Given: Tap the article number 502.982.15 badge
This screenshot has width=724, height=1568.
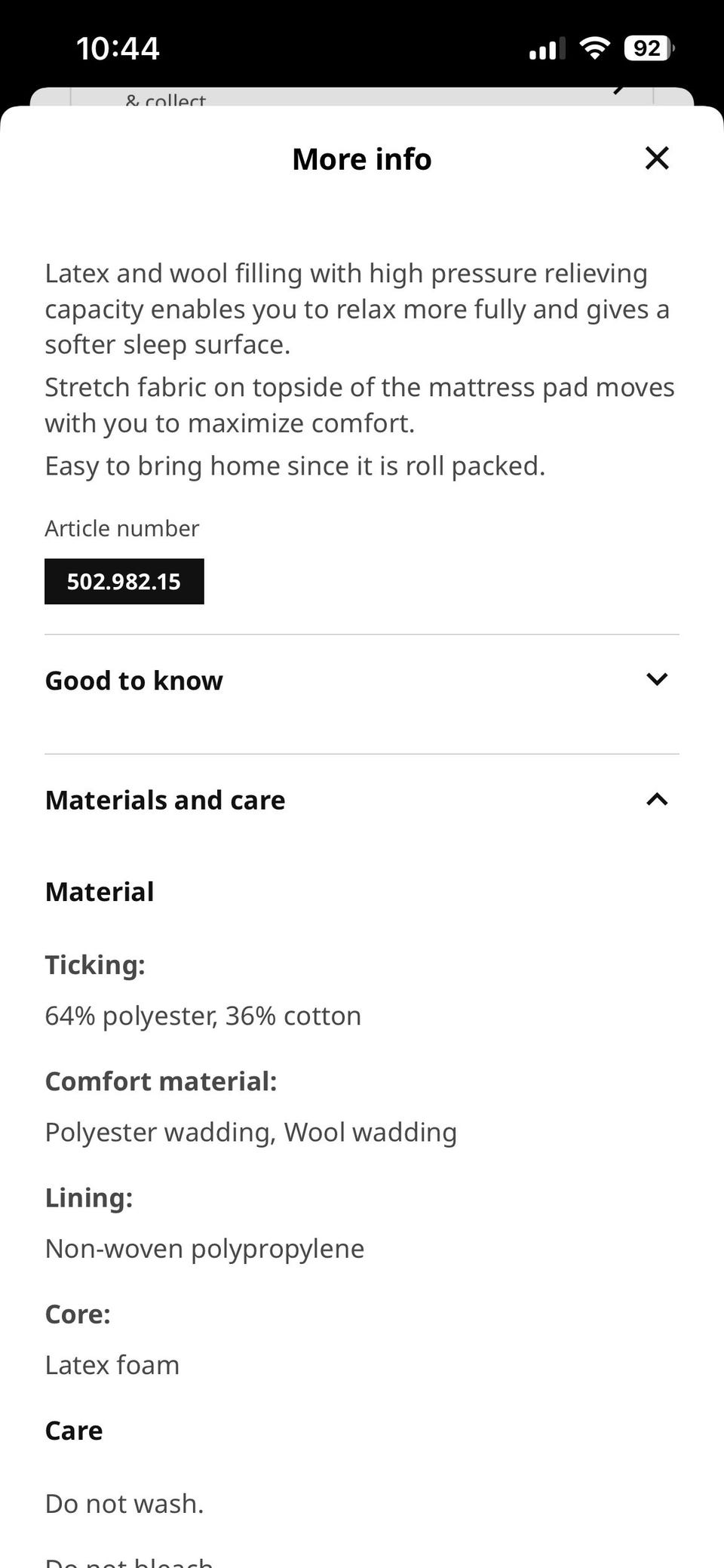Looking at the screenshot, I should click(x=124, y=582).
